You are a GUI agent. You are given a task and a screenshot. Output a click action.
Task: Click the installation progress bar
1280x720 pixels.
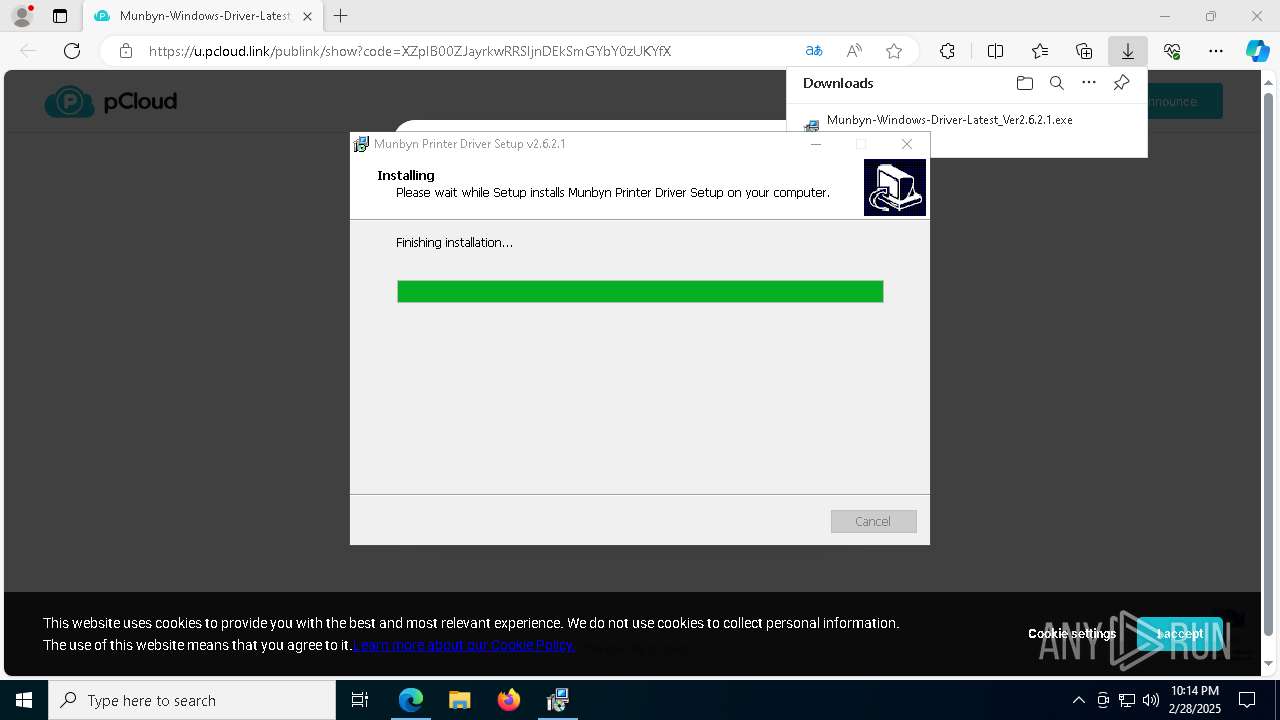tap(640, 291)
